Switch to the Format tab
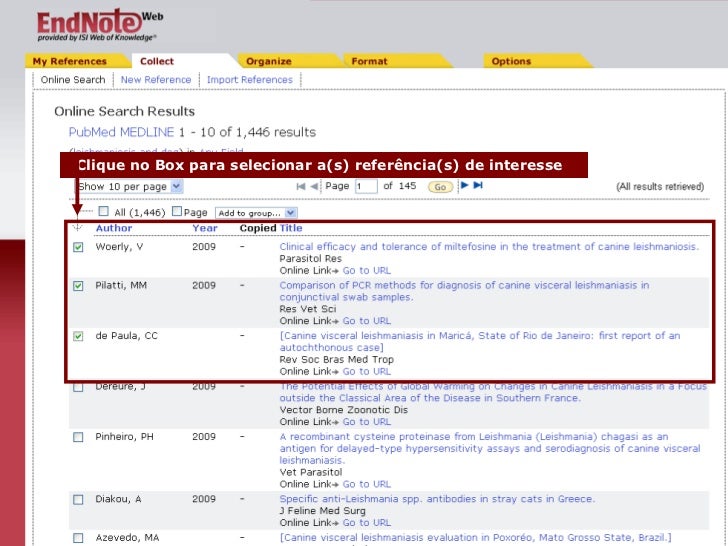The image size is (728, 546). pos(369,61)
